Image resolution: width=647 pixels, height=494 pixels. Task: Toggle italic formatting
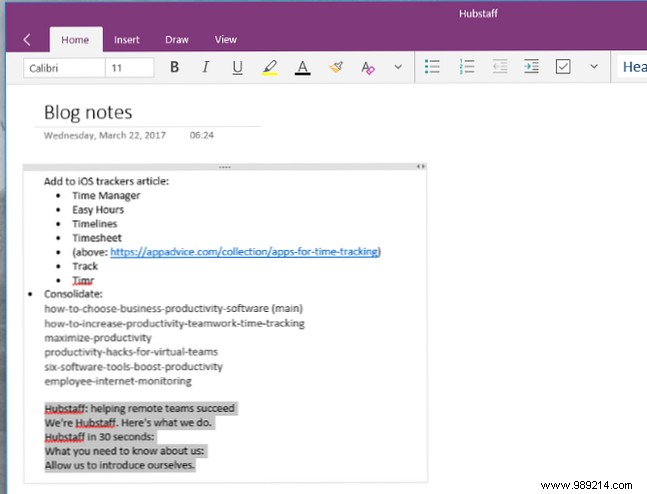(205, 67)
